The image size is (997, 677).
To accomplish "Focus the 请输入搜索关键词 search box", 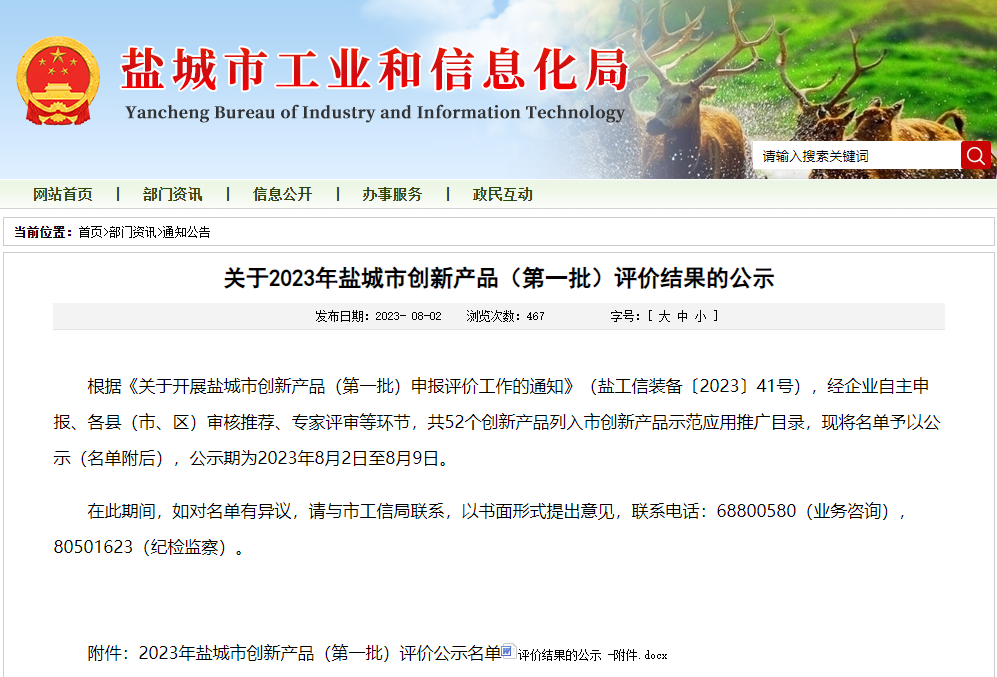I will (857, 156).
